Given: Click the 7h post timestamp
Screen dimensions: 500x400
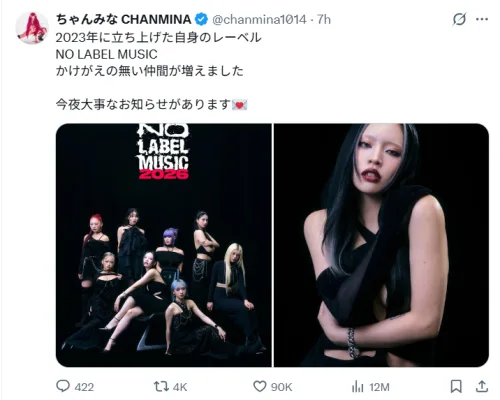Looking at the screenshot, I should [x=324, y=19].
